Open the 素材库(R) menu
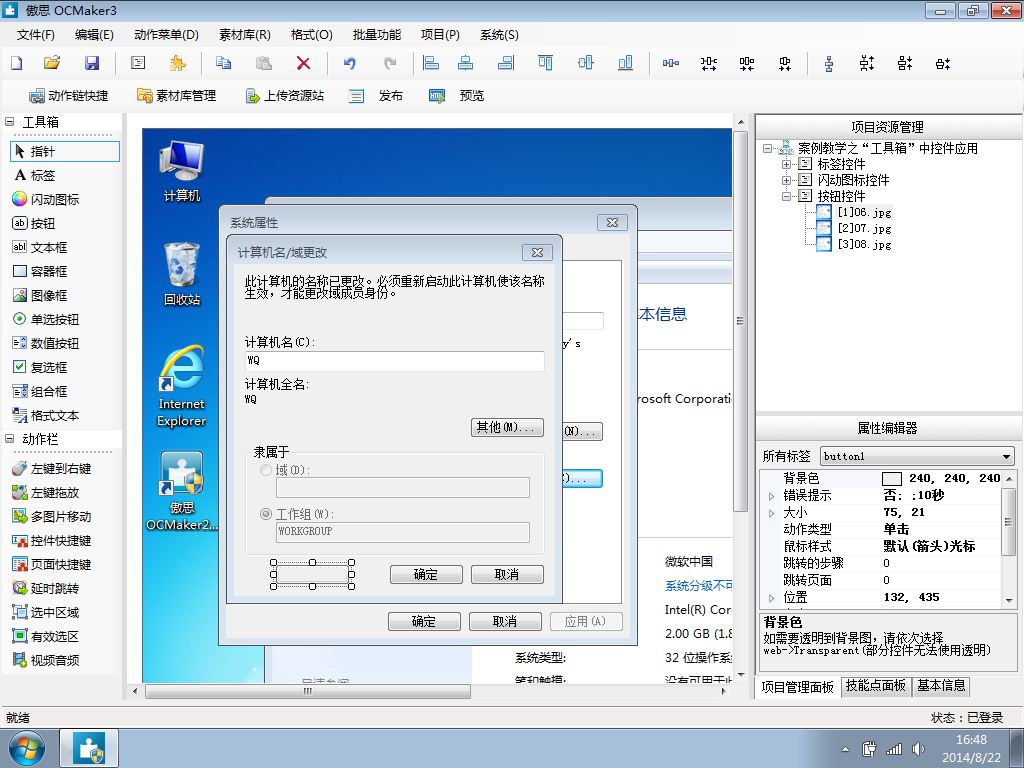 click(x=245, y=35)
